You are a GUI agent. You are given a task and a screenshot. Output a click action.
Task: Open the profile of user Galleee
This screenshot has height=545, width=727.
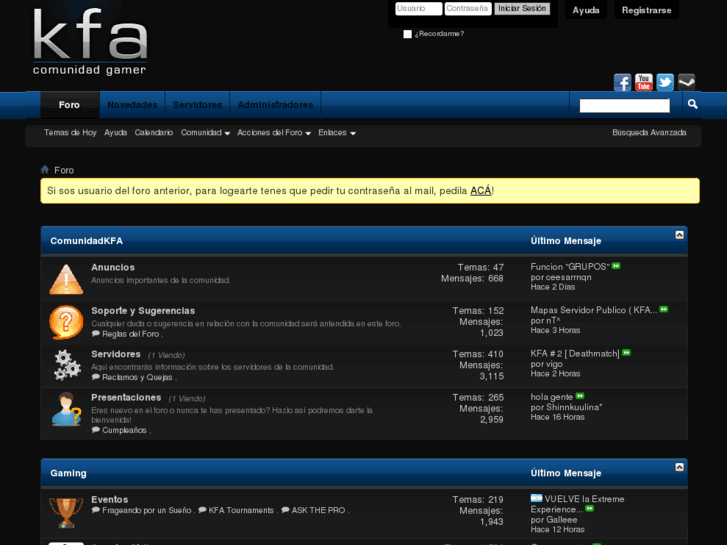tap(561, 520)
